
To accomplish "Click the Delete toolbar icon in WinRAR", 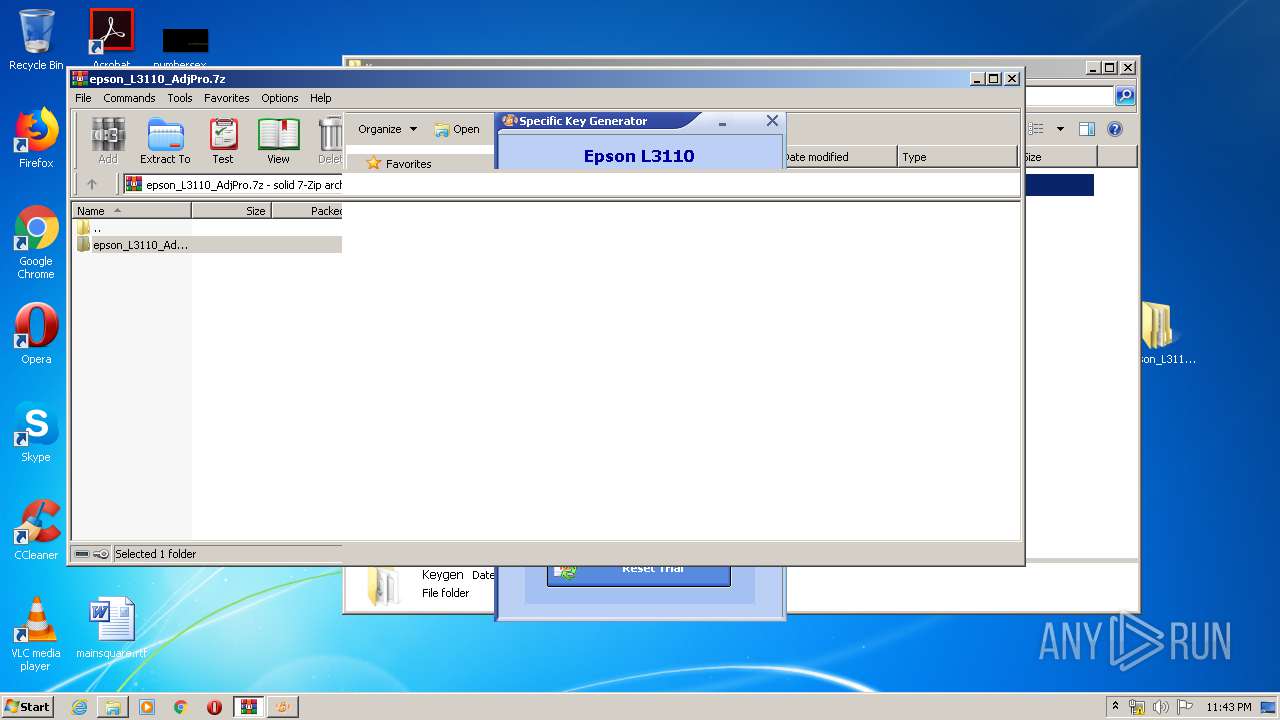I will point(330,141).
